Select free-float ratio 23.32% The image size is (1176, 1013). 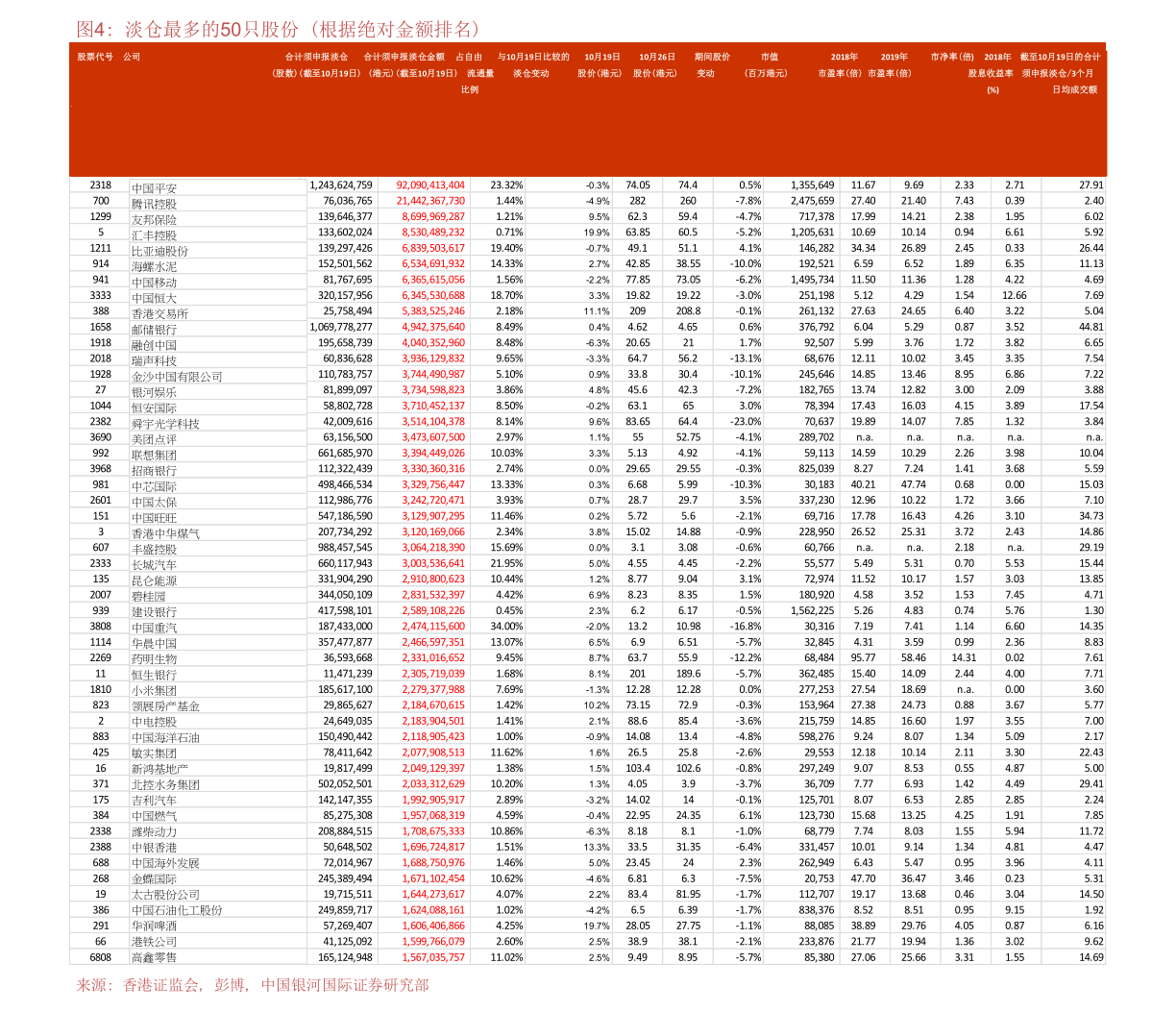(x=506, y=185)
